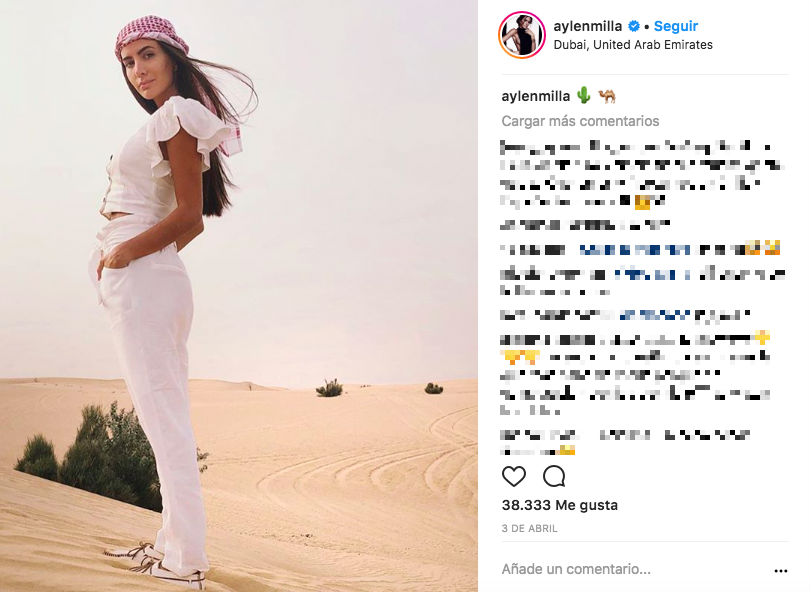Open the three-dots more options menu

point(780,571)
